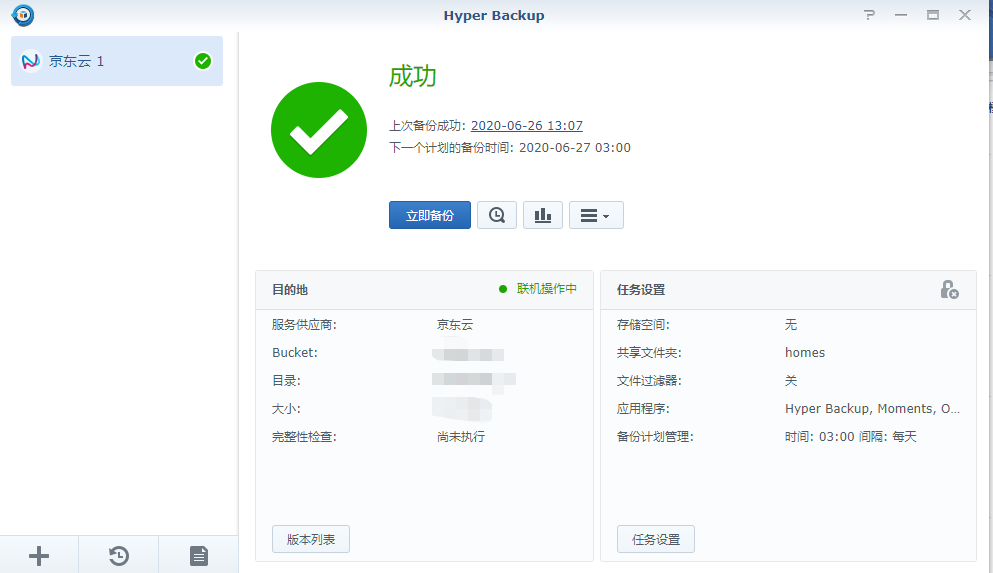Add a new backup task with plus icon
This screenshot has width=993, height=573.
[39, 556]
